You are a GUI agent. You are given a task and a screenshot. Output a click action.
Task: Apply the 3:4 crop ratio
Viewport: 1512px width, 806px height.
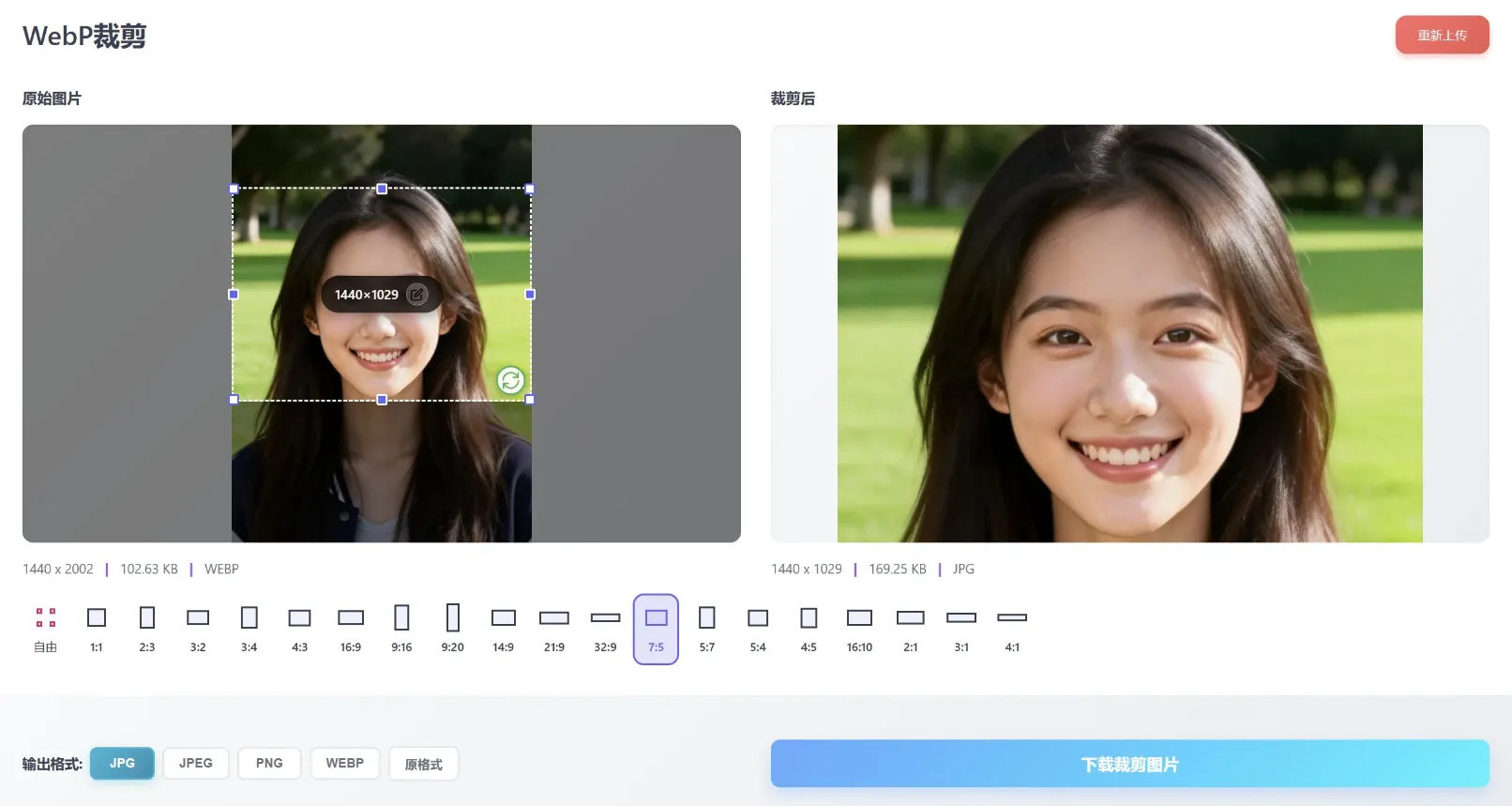(x=249, y=629)
